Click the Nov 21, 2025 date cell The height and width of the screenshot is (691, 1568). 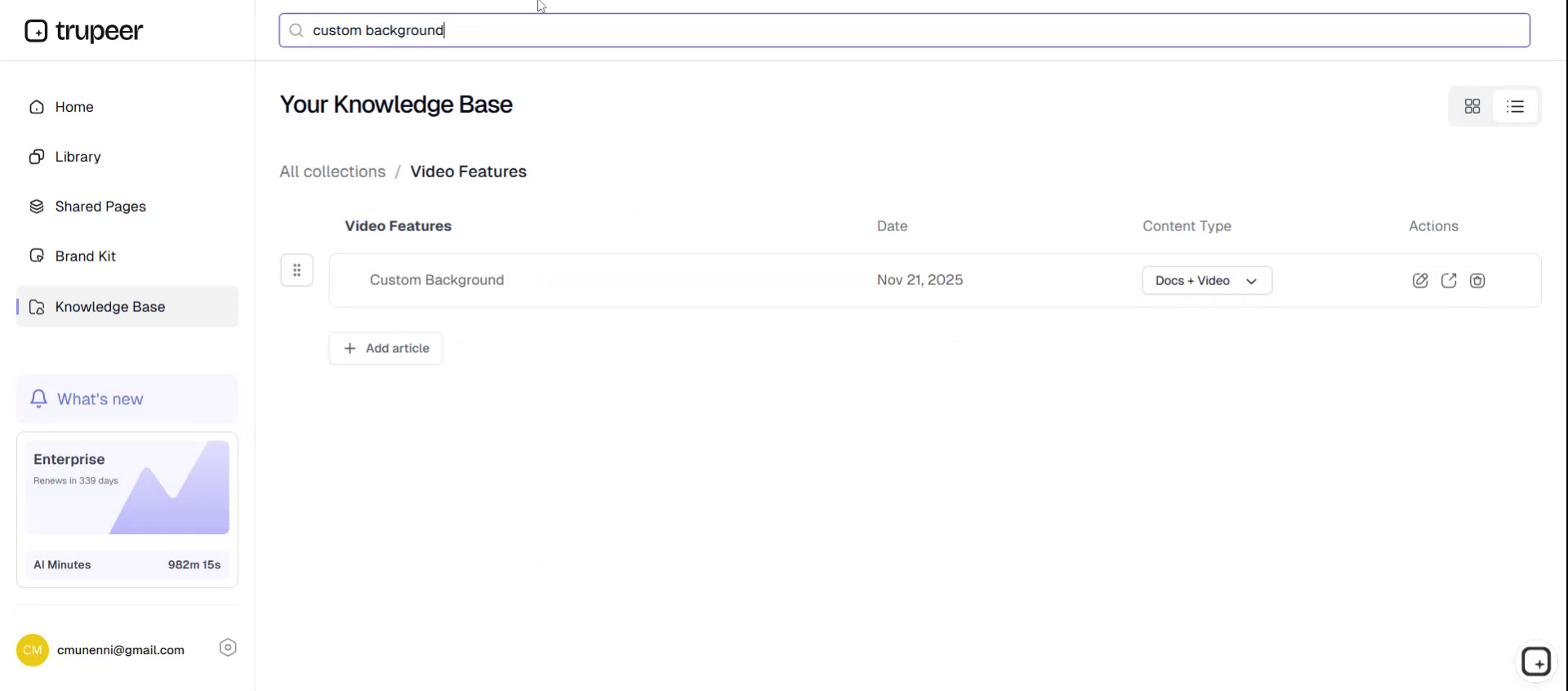920,280
